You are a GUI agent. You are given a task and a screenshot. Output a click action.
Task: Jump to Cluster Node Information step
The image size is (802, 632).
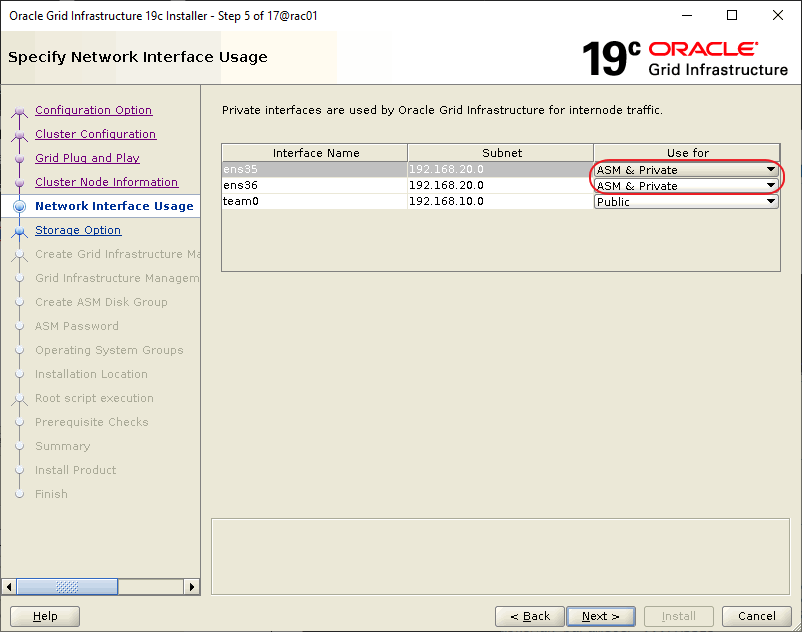(x=106, y=182)
